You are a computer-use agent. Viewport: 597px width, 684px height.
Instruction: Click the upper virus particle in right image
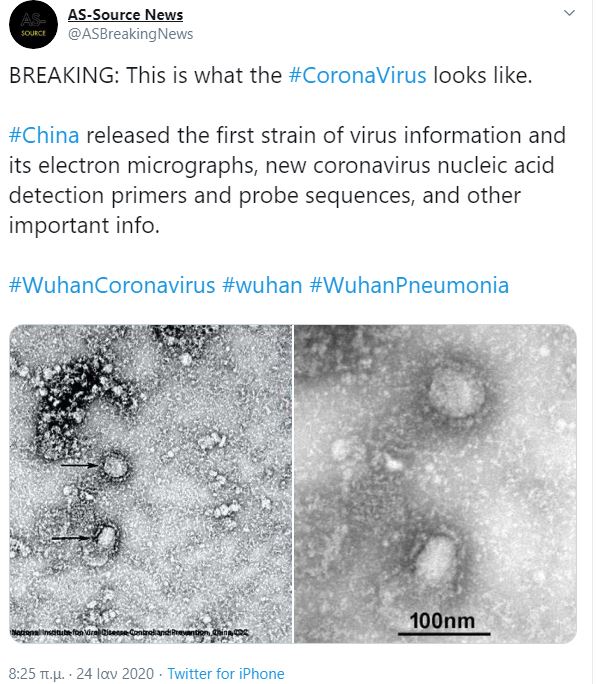tap(457, 392)
